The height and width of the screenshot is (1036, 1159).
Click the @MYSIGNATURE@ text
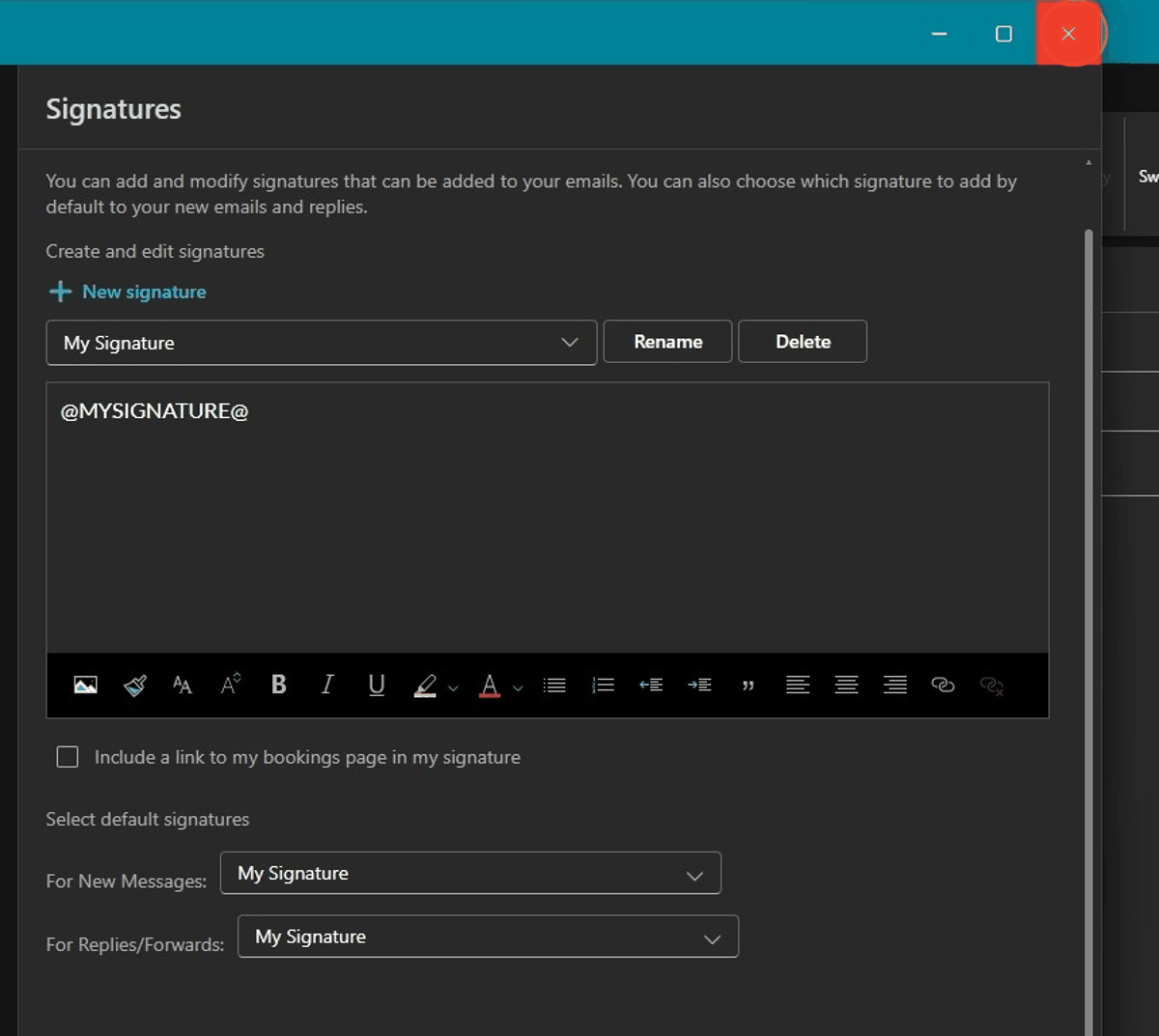155,411
